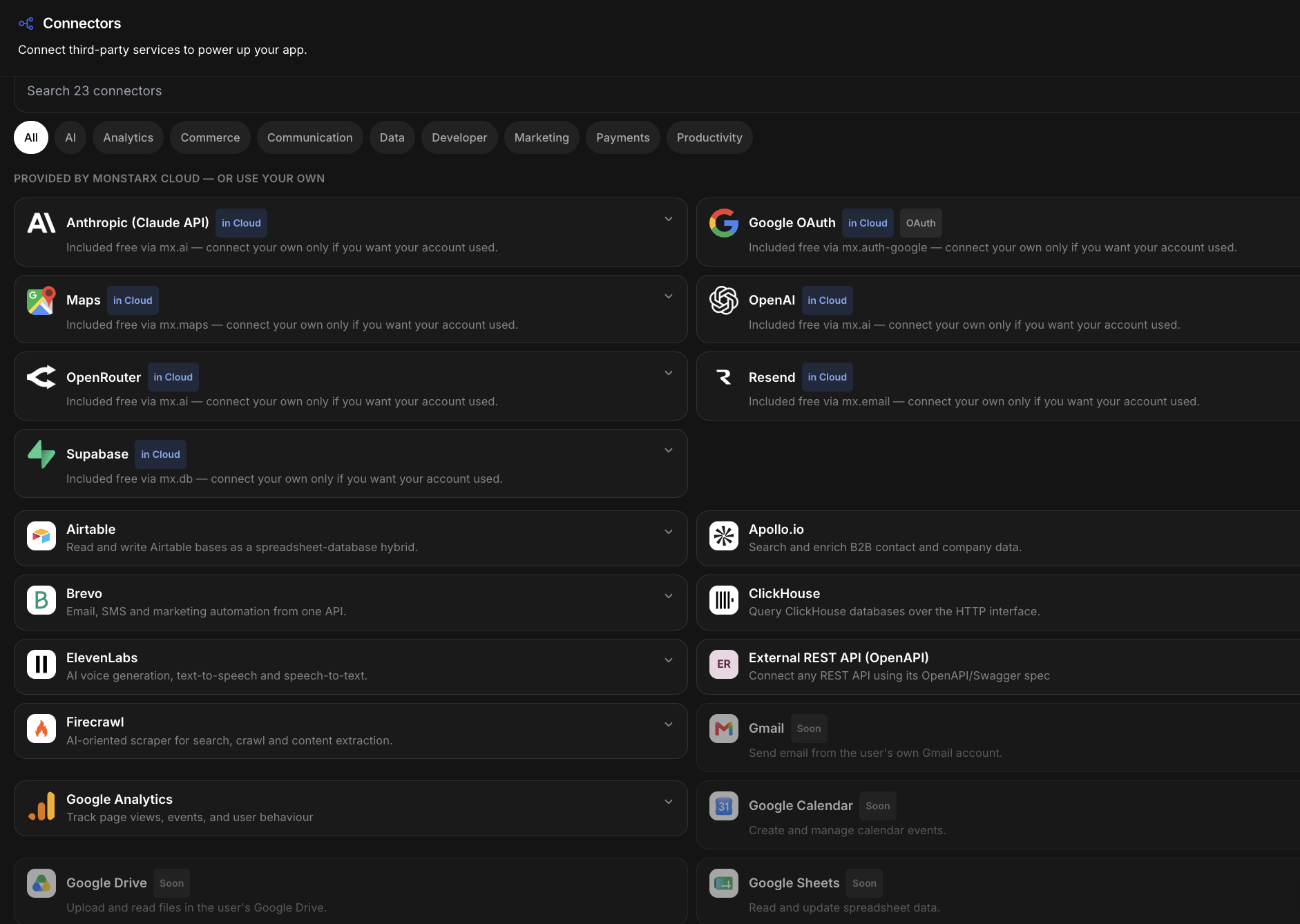Click the Resend logo icon
Image resolution: width=1300 pixels, height=924 pixels.
pos(724,377)
